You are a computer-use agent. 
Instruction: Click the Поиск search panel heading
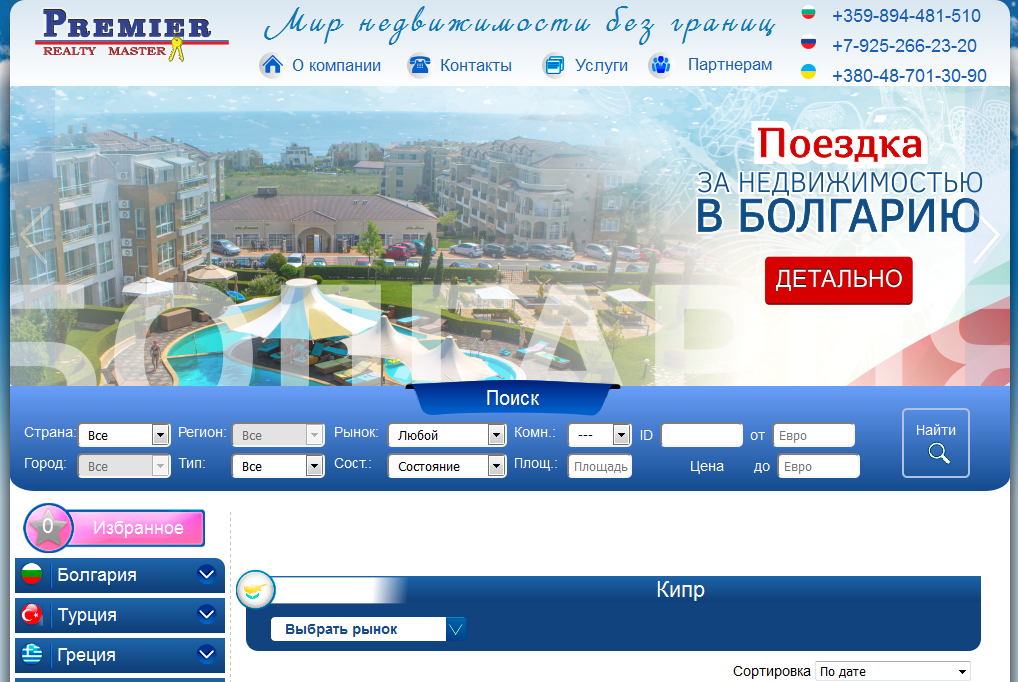(x=512, y=398)
